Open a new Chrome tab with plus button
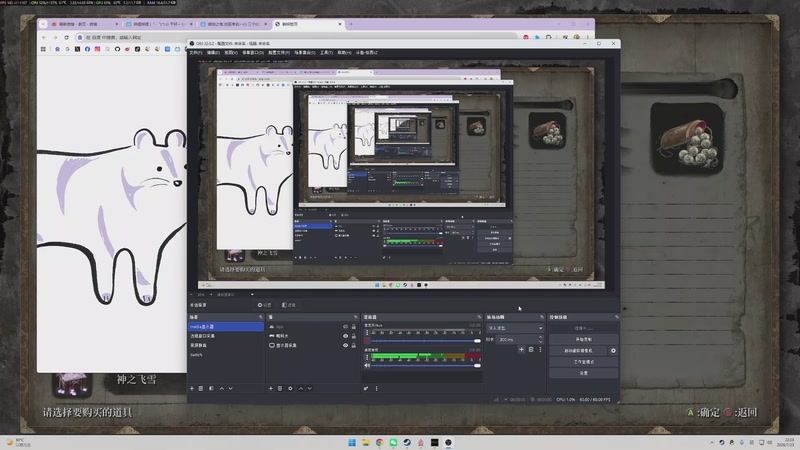The image size is (800, 450). [x=351, y=24]
